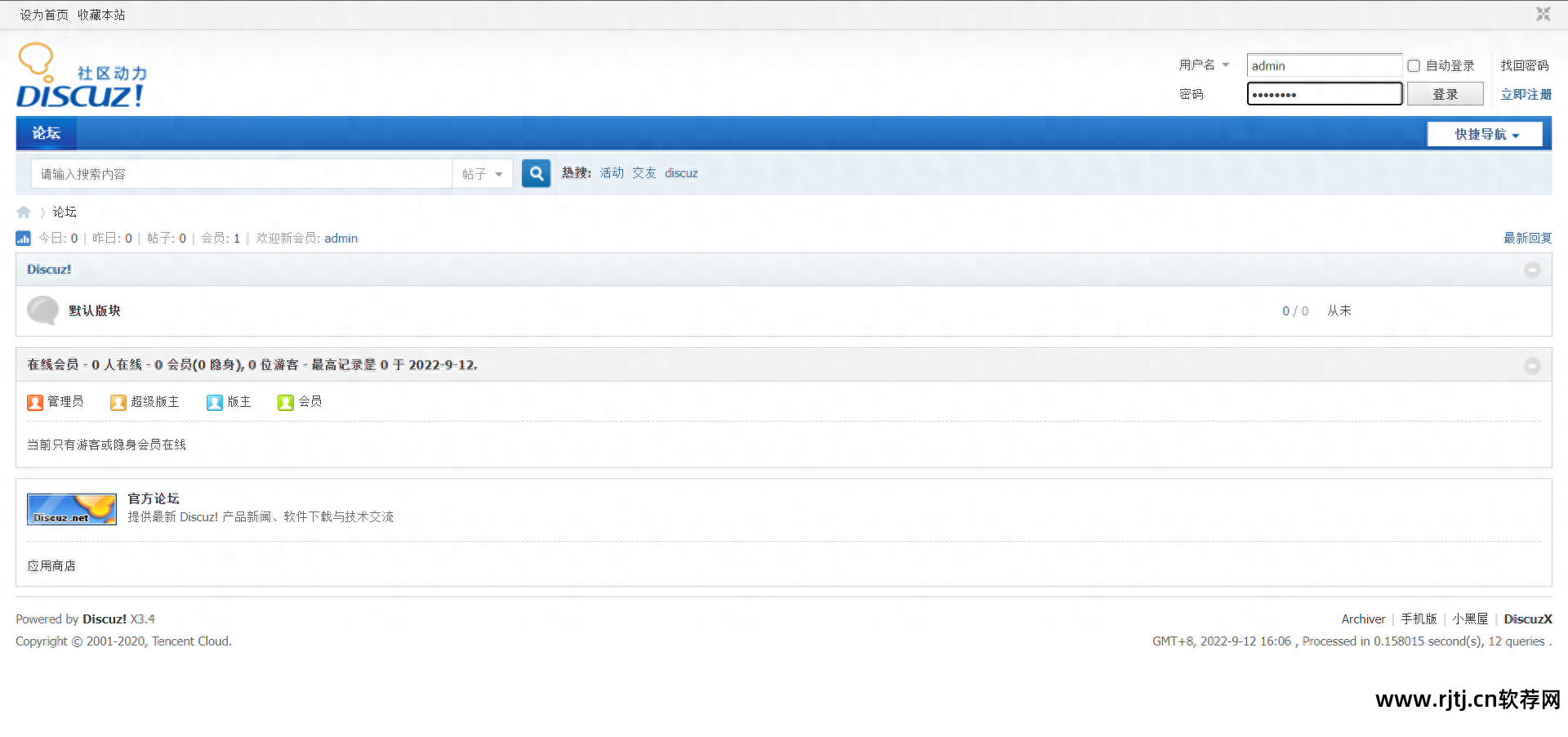Click the 登录 login button
This screenshot has width=1568, height=737.
pos(1445,94)
